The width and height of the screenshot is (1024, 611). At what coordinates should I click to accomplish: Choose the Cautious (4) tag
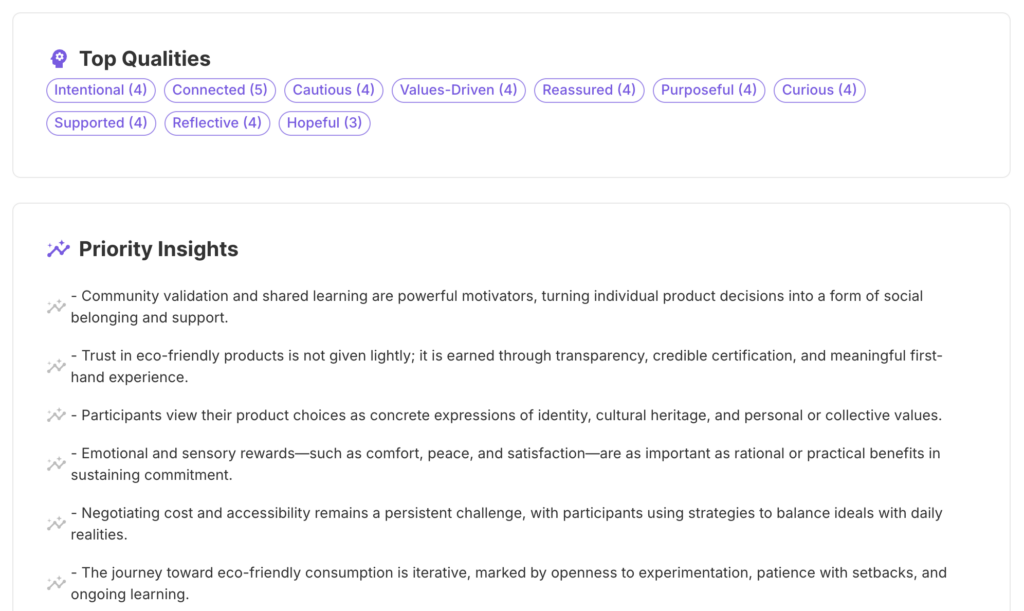(x=333, y=90)
